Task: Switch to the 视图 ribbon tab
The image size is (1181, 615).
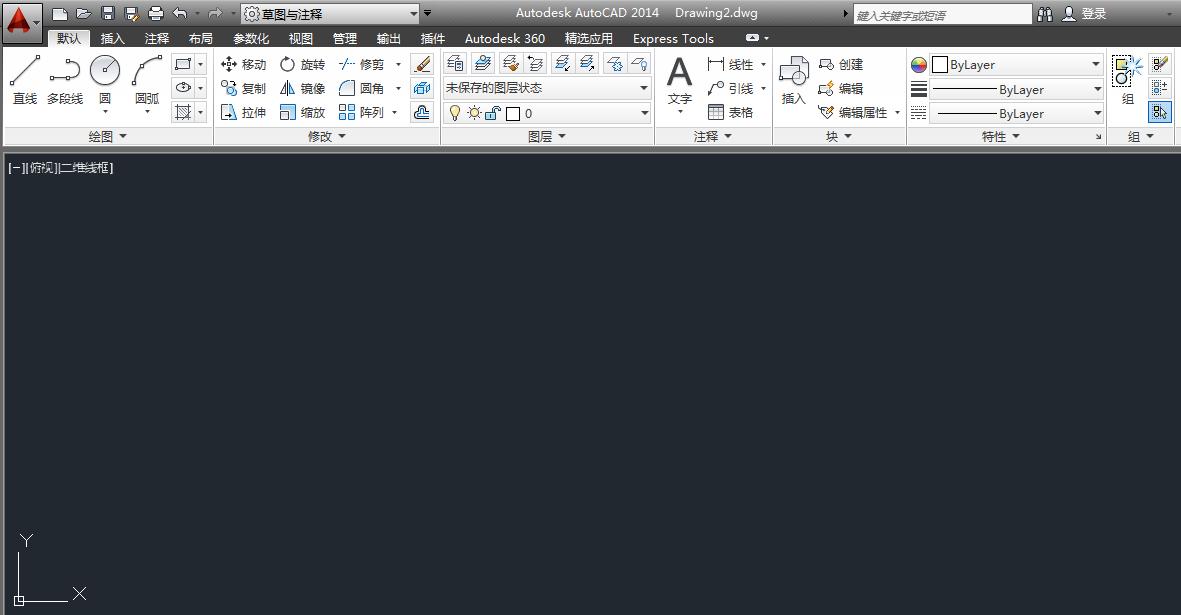Action: point(300,38)
